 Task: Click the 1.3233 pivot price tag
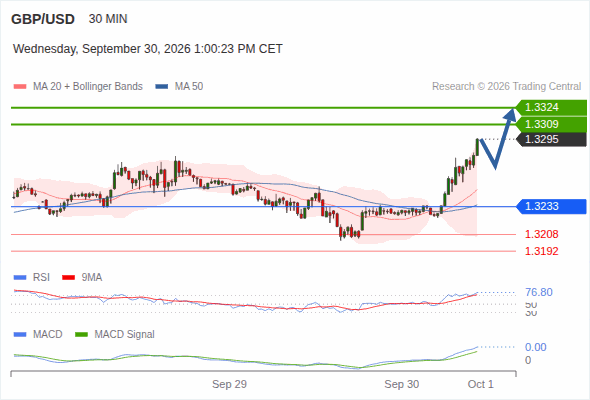coord(551,207)
